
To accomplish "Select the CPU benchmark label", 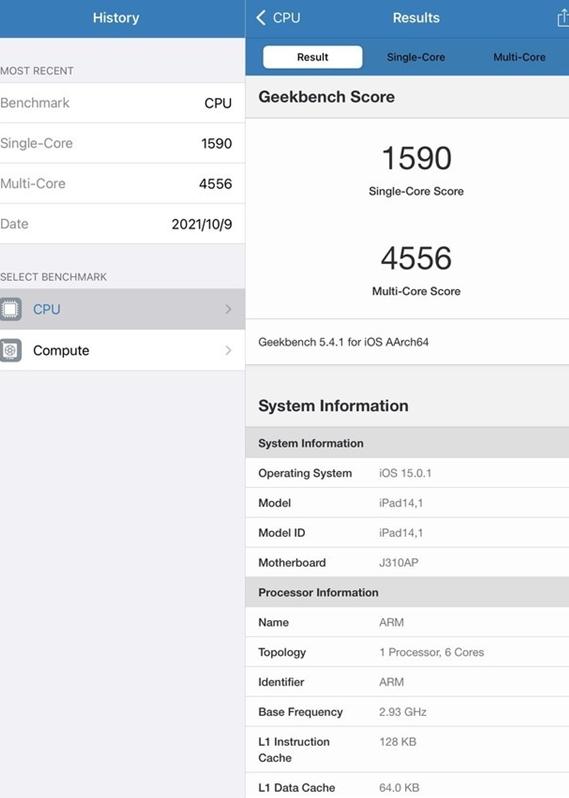I will click(x=47, y=309).
